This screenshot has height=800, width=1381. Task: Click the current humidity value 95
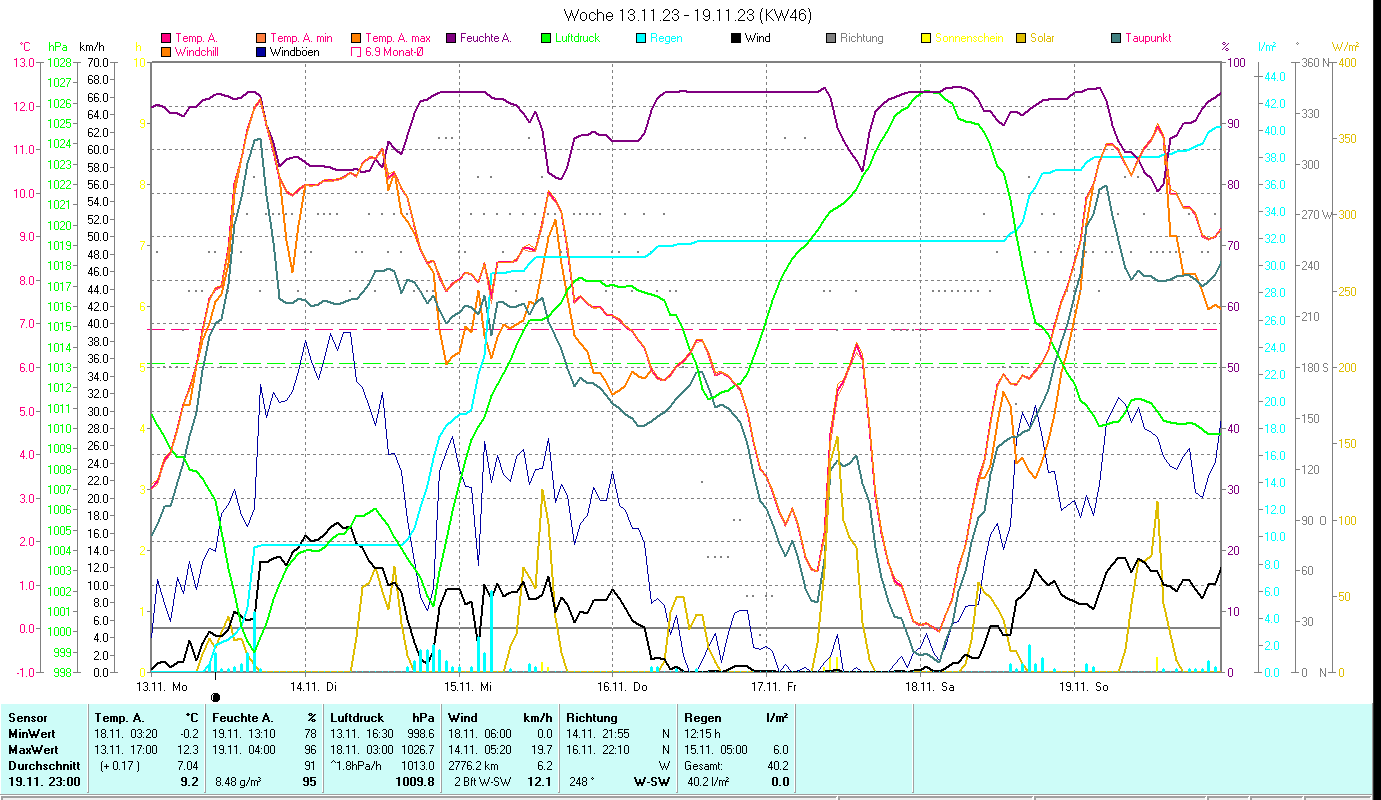point(310,782)
